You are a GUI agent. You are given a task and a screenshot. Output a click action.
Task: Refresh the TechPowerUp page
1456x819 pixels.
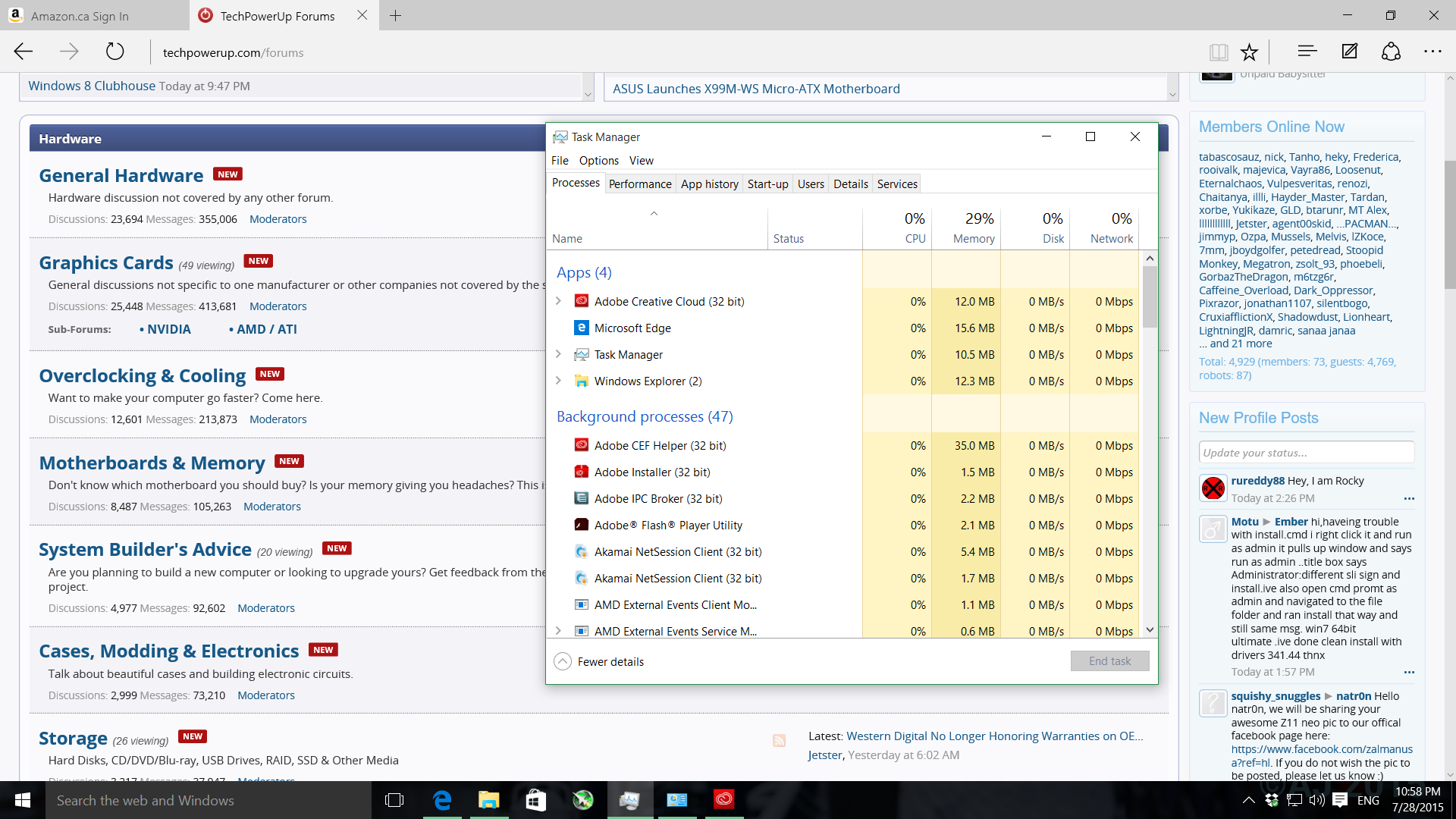point(115,52)
